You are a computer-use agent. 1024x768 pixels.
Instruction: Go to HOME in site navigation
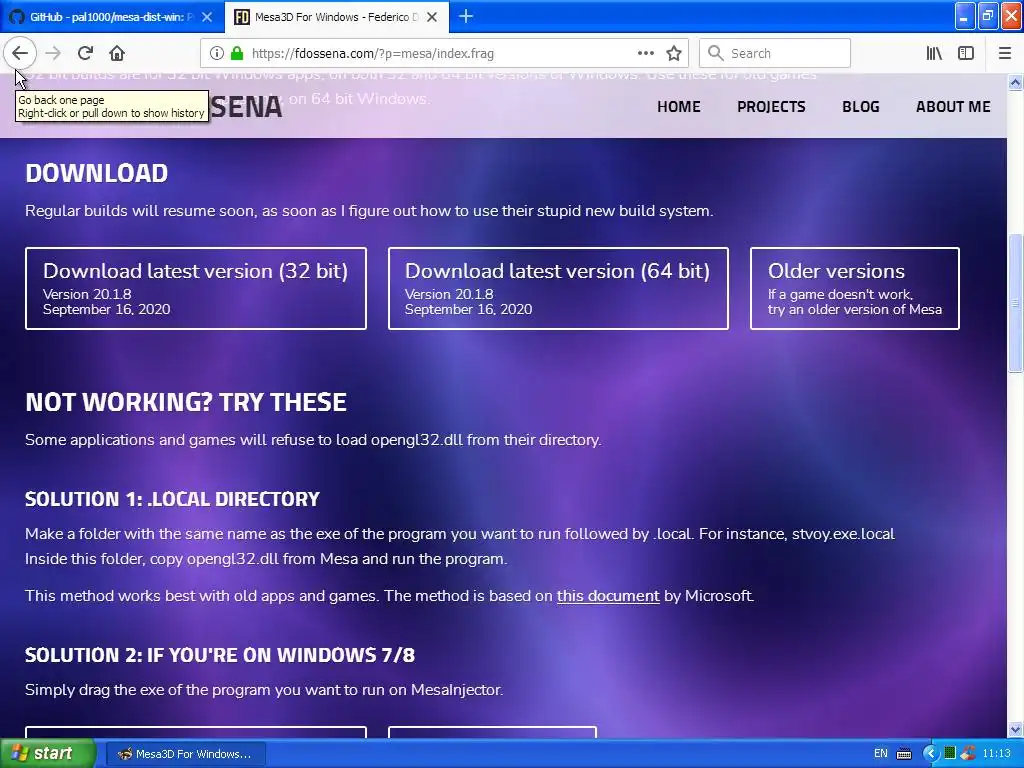[x=679, y=106]
